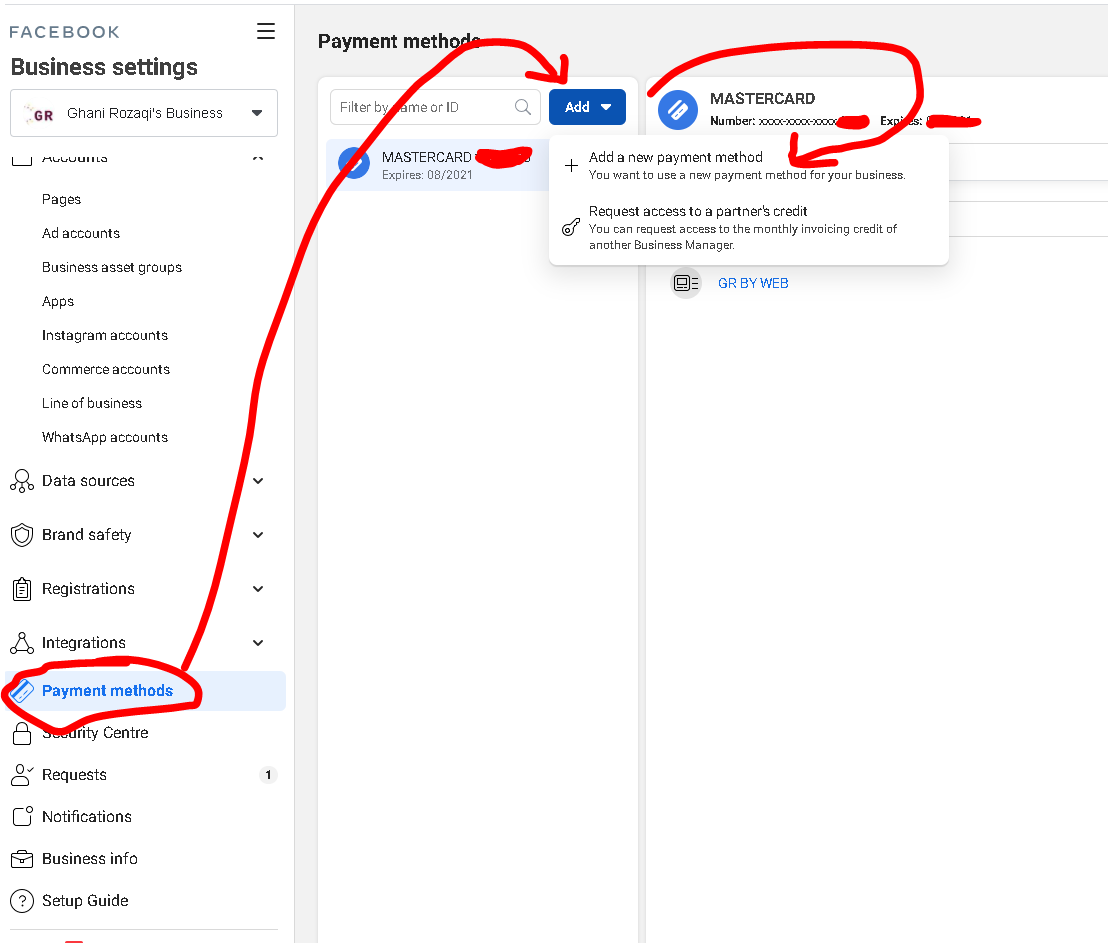The image size is (1108, 943).
Task: Click the Security Centre lock icon
Action: (22, 733)
